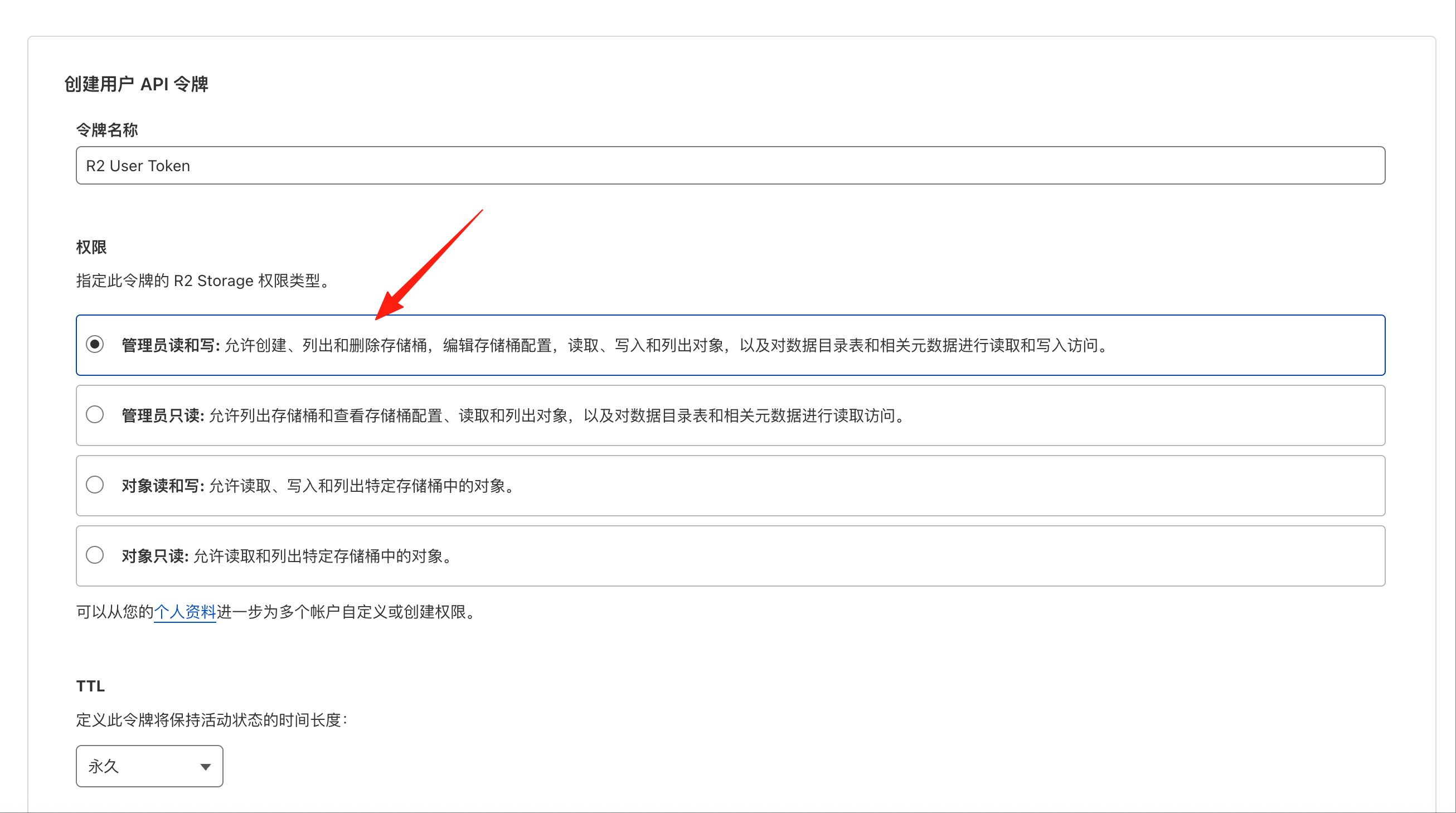Click the 允许读取和列出 read-only description text
The height and width of the screenshot is (813, 1456).
coord(323,556)
